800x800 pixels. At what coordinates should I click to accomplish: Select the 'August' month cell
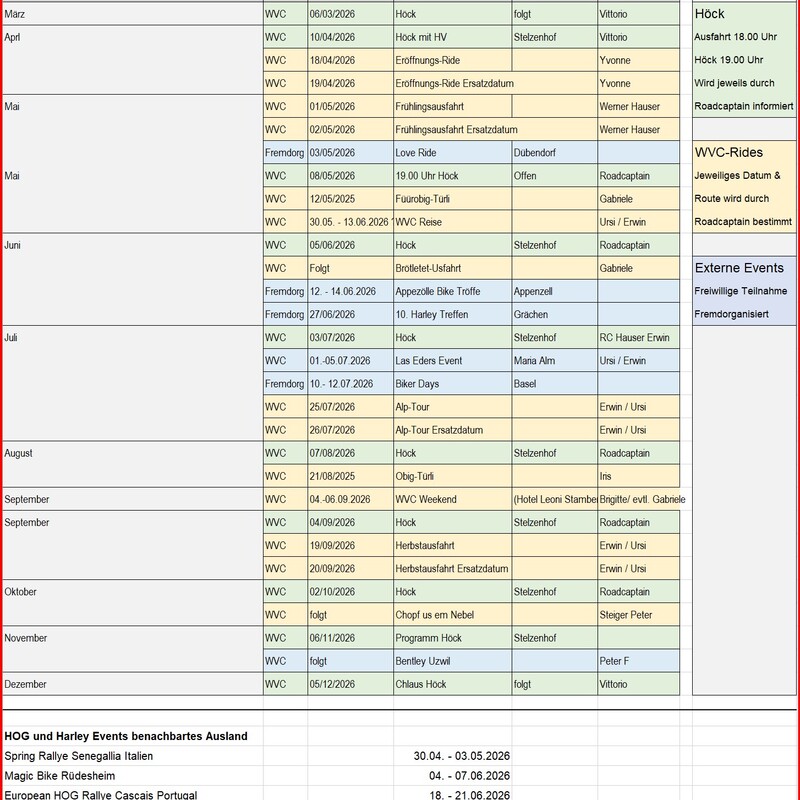133,464
